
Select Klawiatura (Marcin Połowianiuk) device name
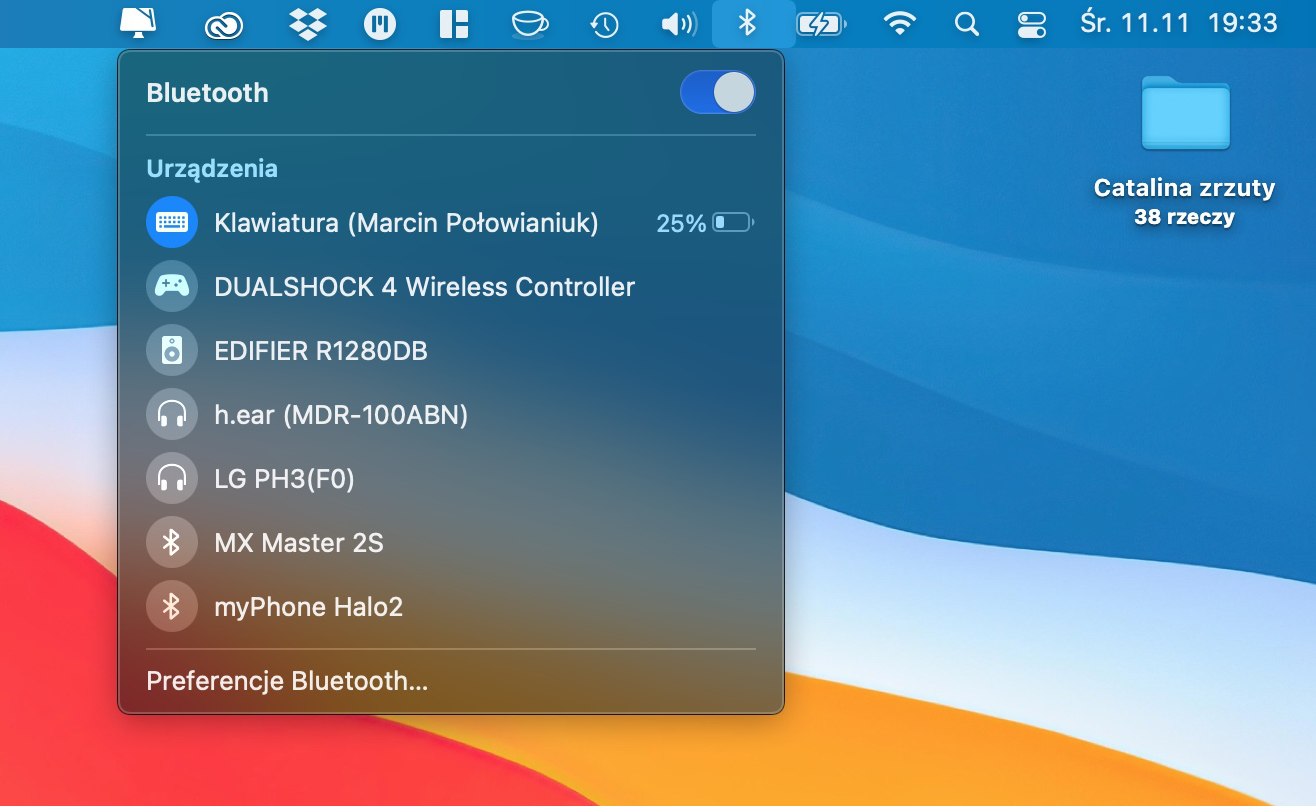point(406,223)
